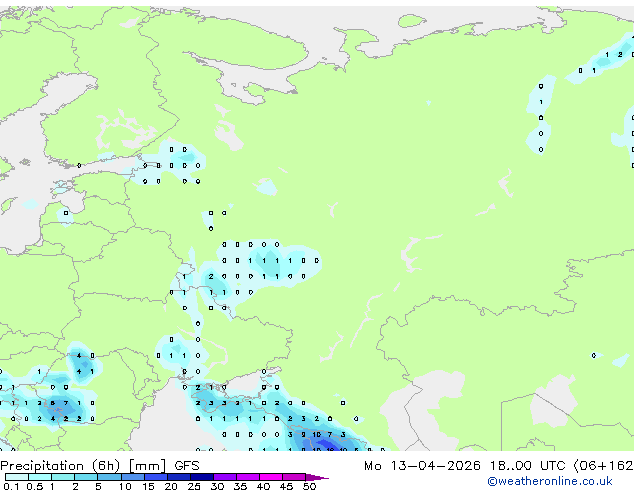
Task: Click the 20–25 mm legend swatch
Action: click(x=179, y=477)
